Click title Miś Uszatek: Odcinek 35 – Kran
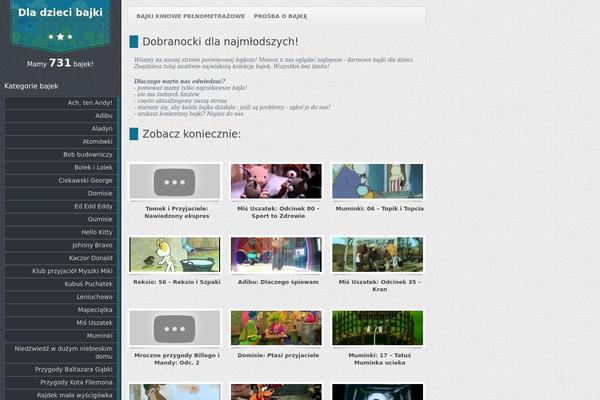This screenshot has height=400, width=600. pyautogui.click(x=380, y=286)
